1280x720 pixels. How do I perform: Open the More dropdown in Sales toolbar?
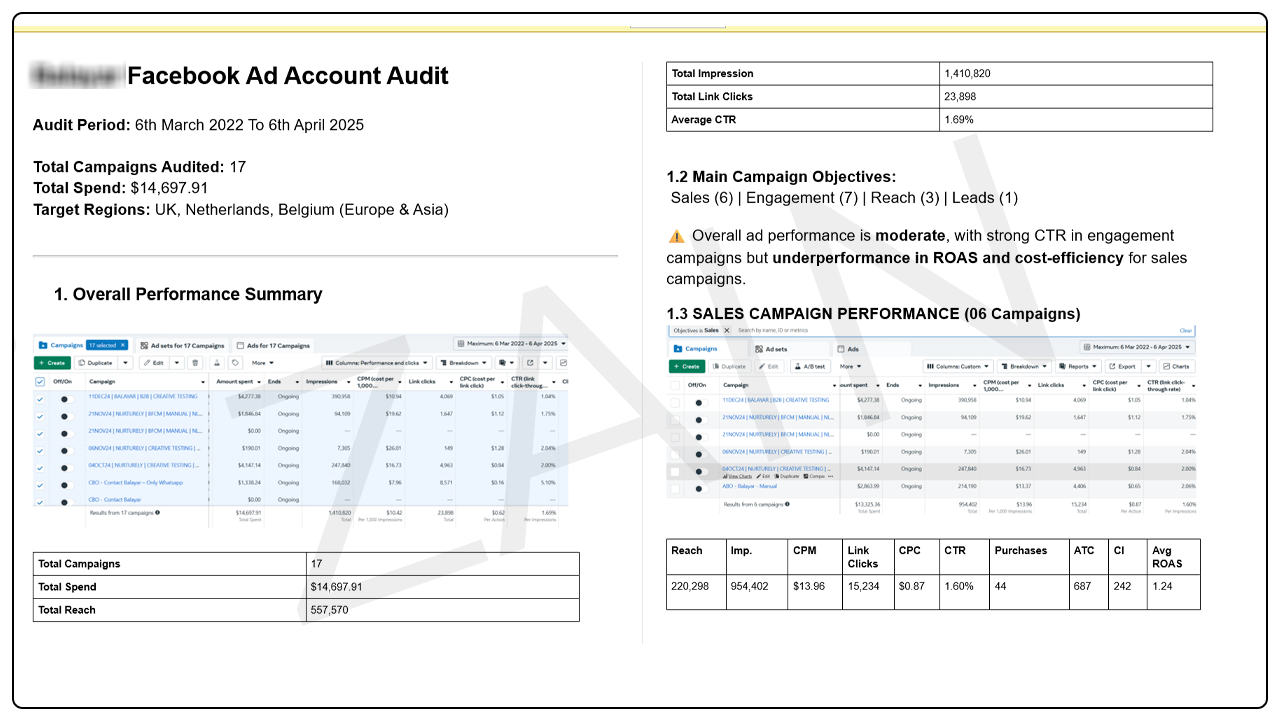(851, 366)
